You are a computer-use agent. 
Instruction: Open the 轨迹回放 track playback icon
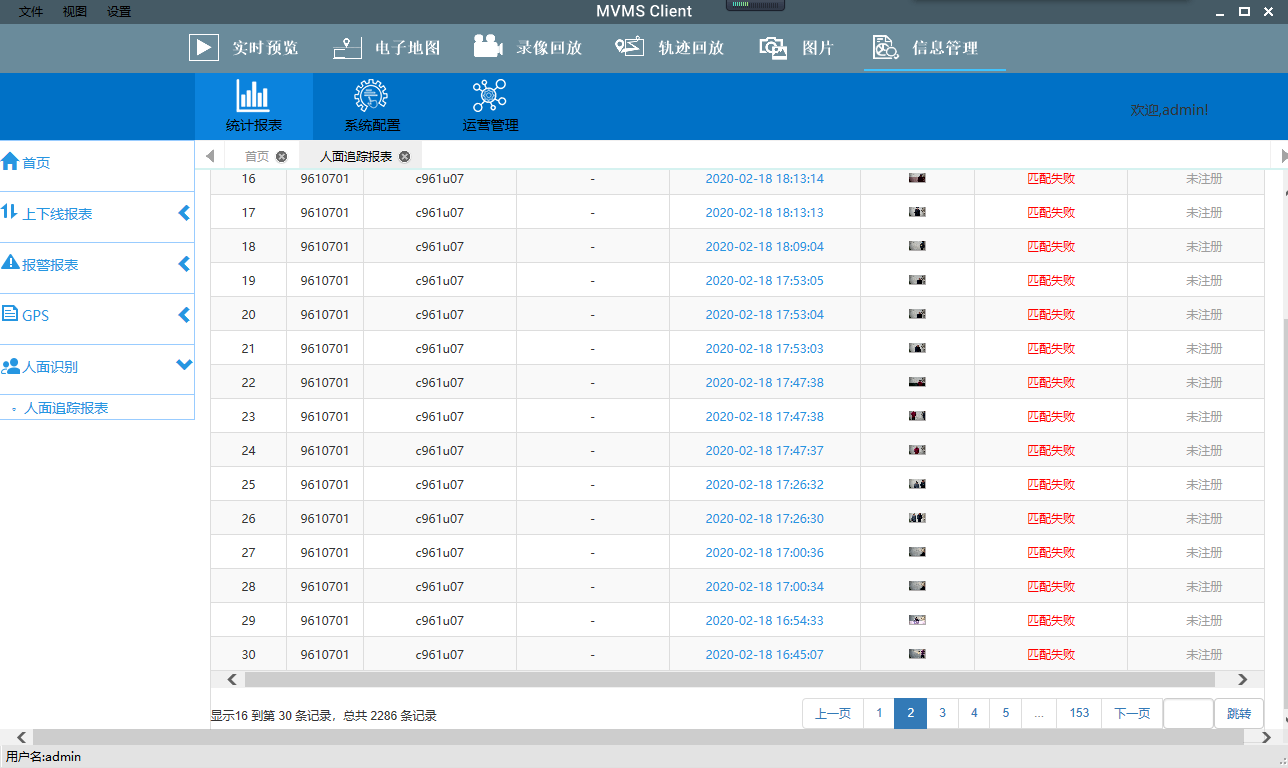(x=629, y=47)
